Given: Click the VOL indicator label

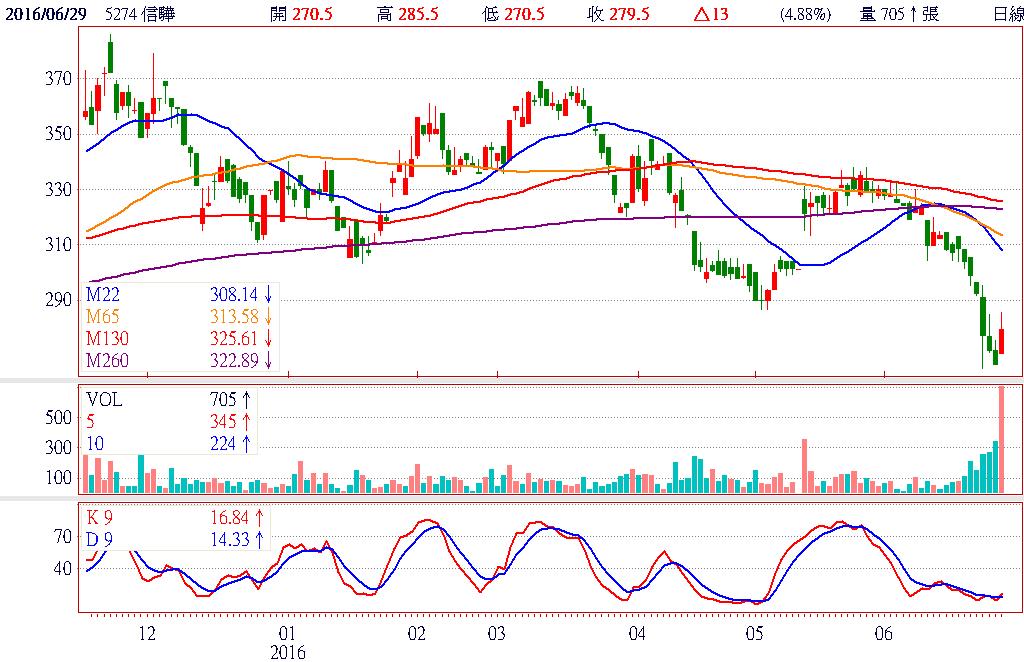Looking at the screenshot, I should pos(103,397).
